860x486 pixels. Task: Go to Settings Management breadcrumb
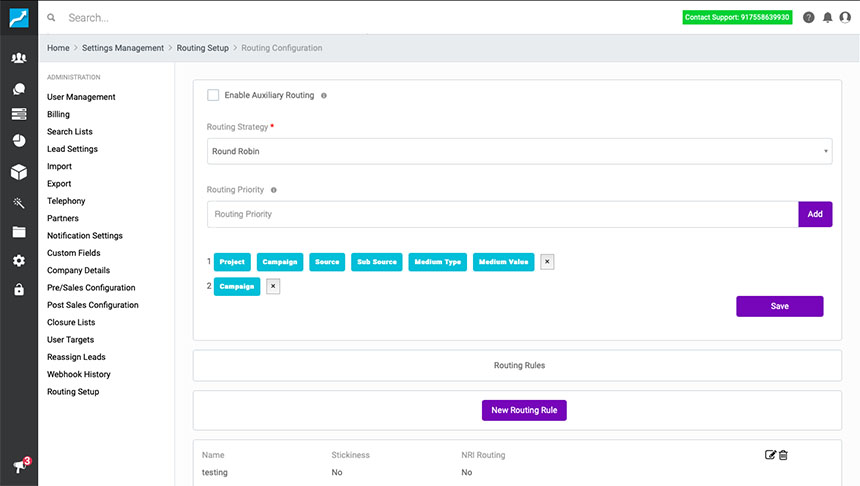tap(123, 48)
